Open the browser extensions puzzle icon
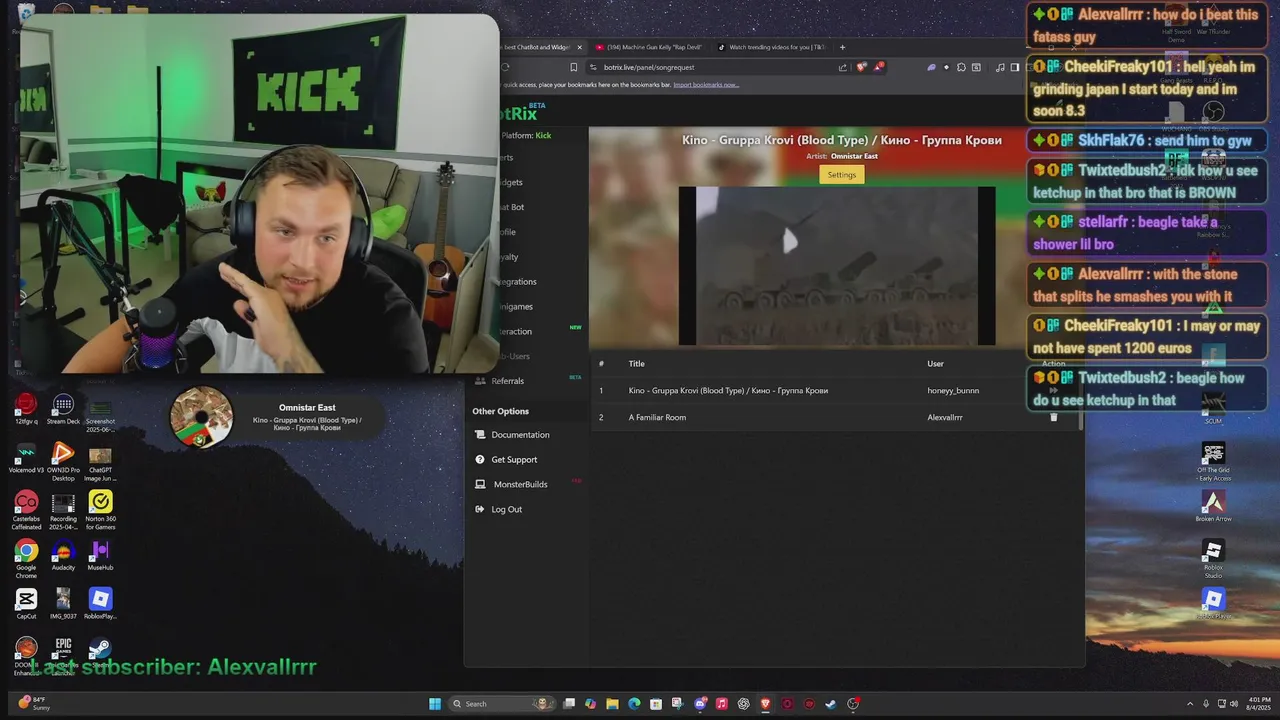 click(x=961, y=67)
